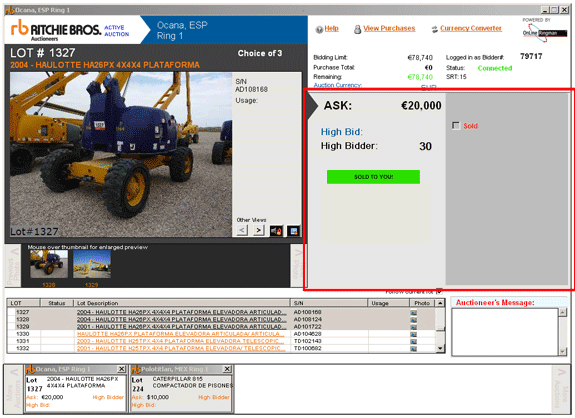This screenshot has height=418, width=575.
Task: Open photo icon for lot 1332 row
Action: [x=414, y=348]
